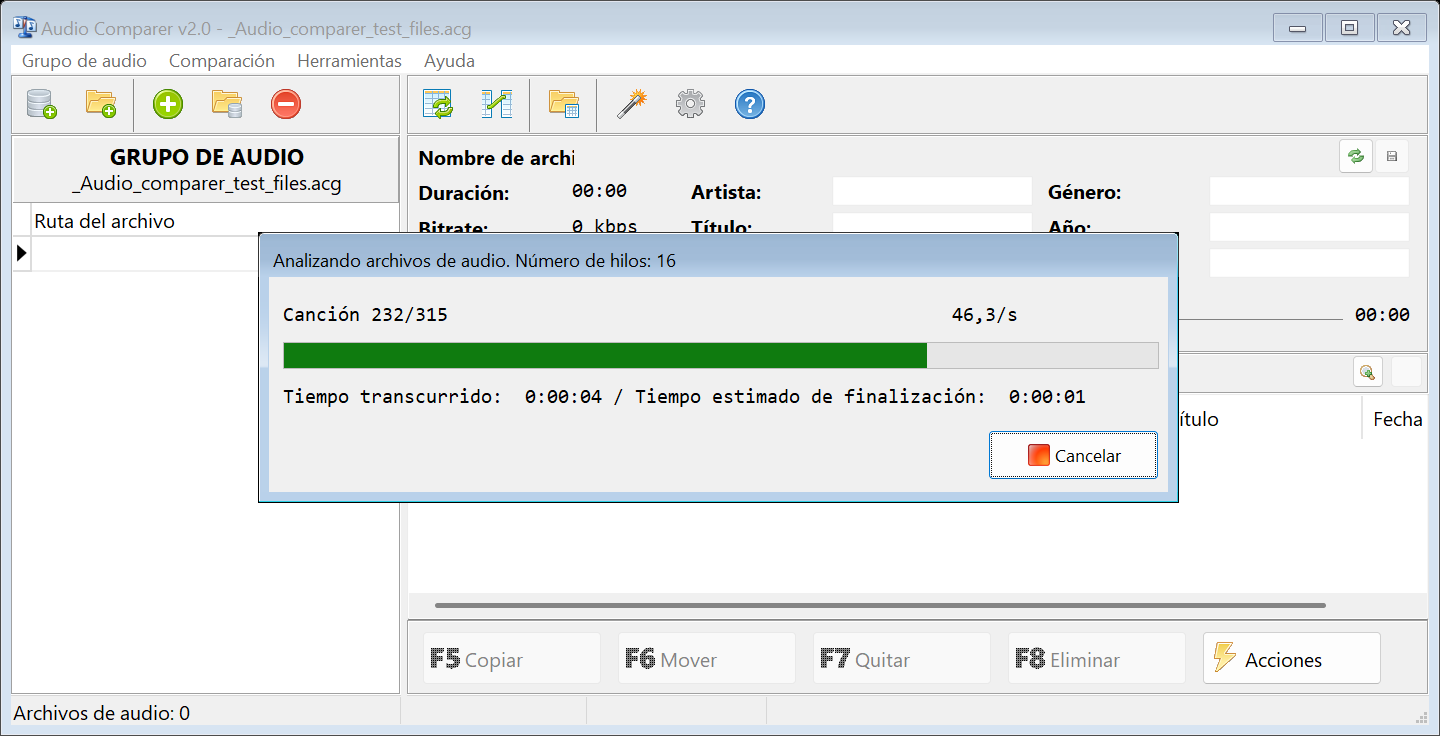This screenshot has height=736, width=1440.
Task: Open the Comparación menu
Action: tap(222, 61)
